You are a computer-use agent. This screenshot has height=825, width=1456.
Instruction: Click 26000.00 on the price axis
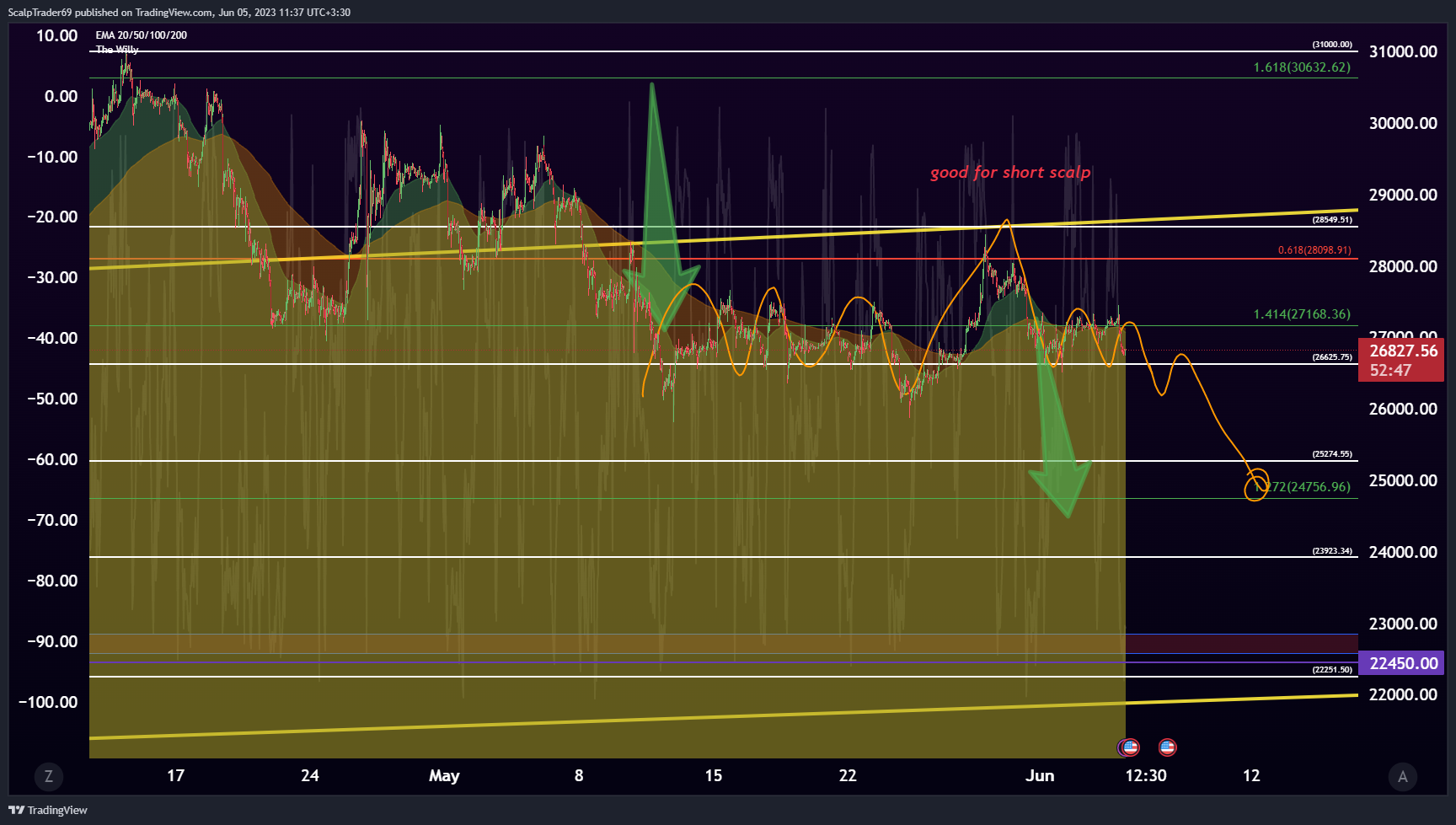(1403, 409)
